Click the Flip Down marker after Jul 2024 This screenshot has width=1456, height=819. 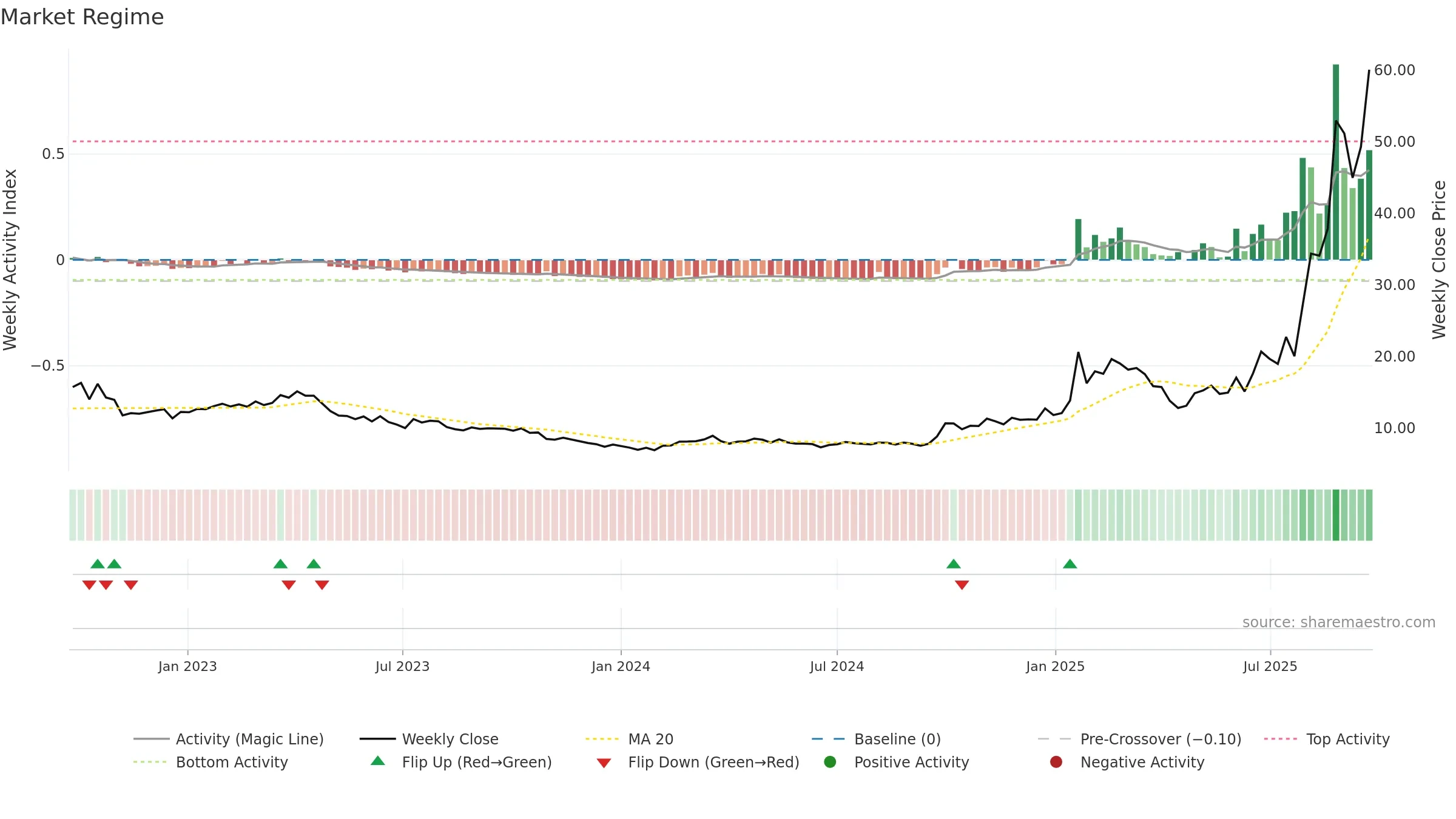tap(962, 585)
